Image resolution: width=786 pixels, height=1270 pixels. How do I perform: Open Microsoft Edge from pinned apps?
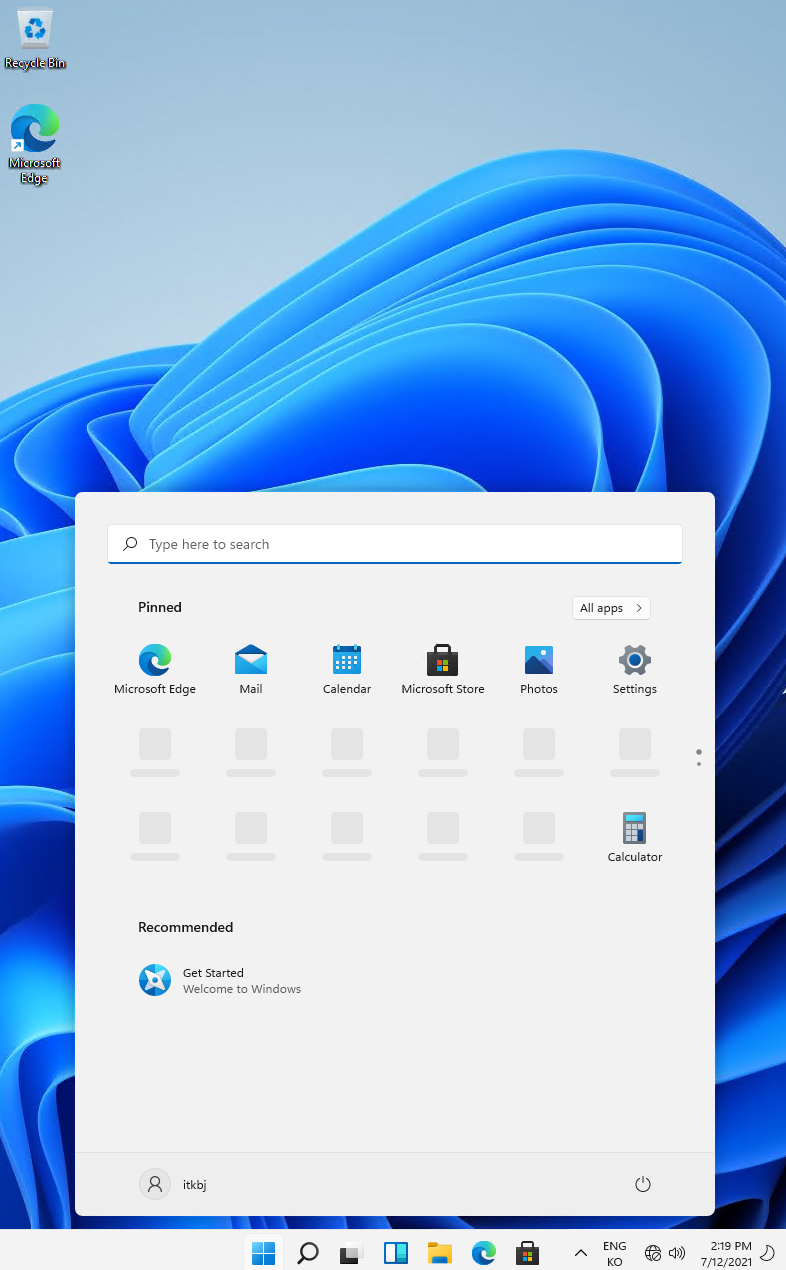pos(155,669)
